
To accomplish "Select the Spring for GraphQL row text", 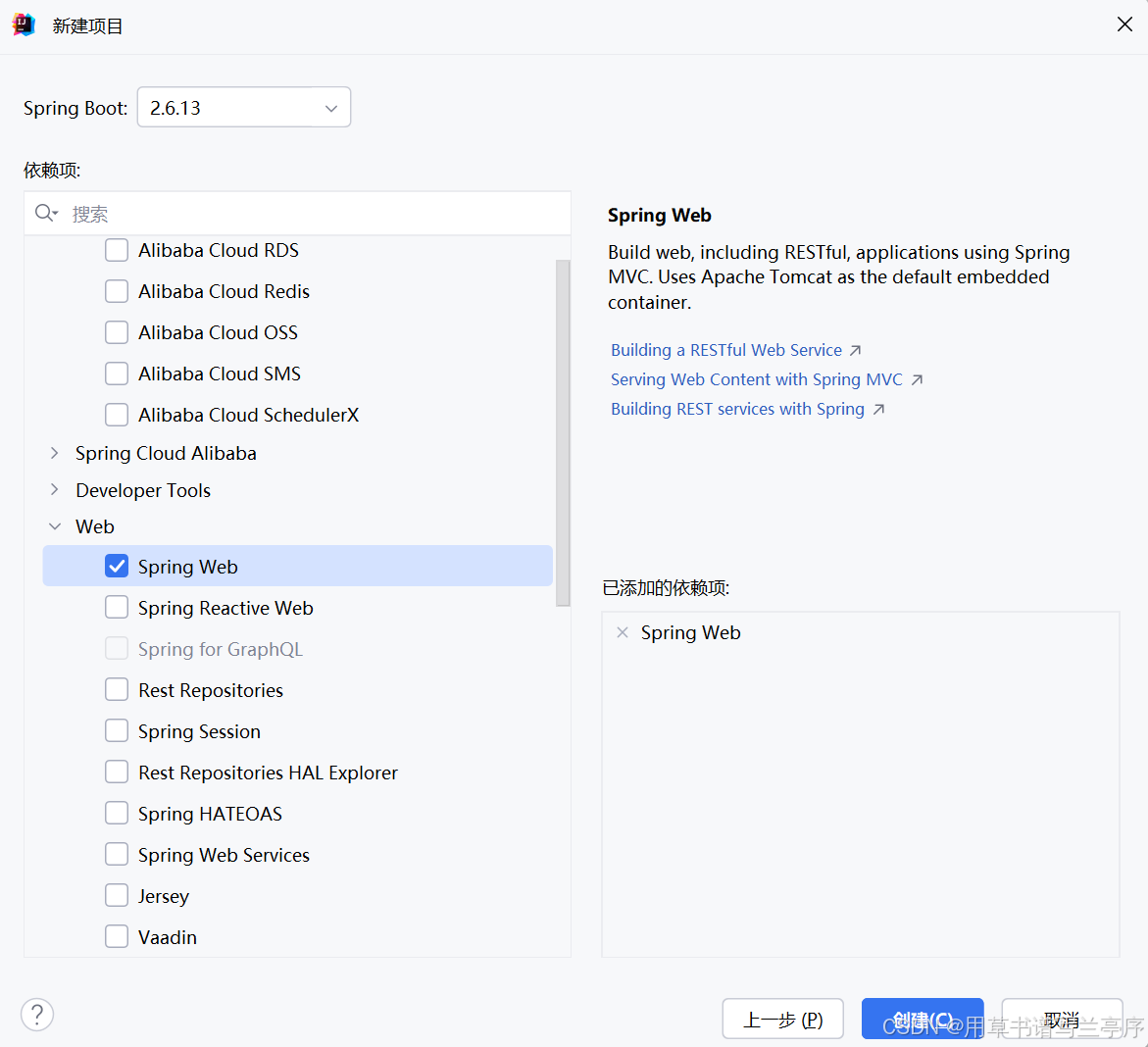I will [221, 649].
